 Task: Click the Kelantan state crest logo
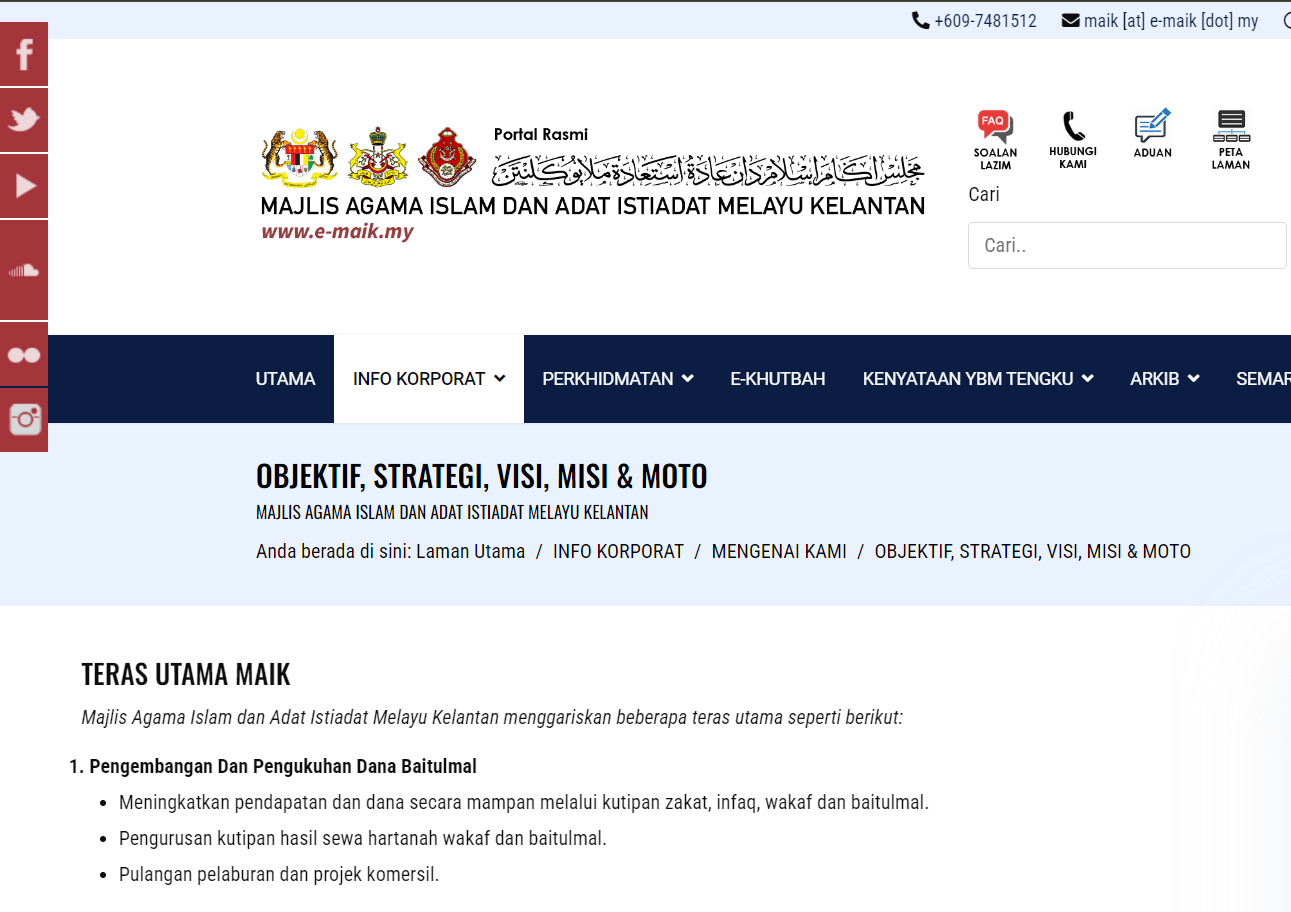(377, 157)
